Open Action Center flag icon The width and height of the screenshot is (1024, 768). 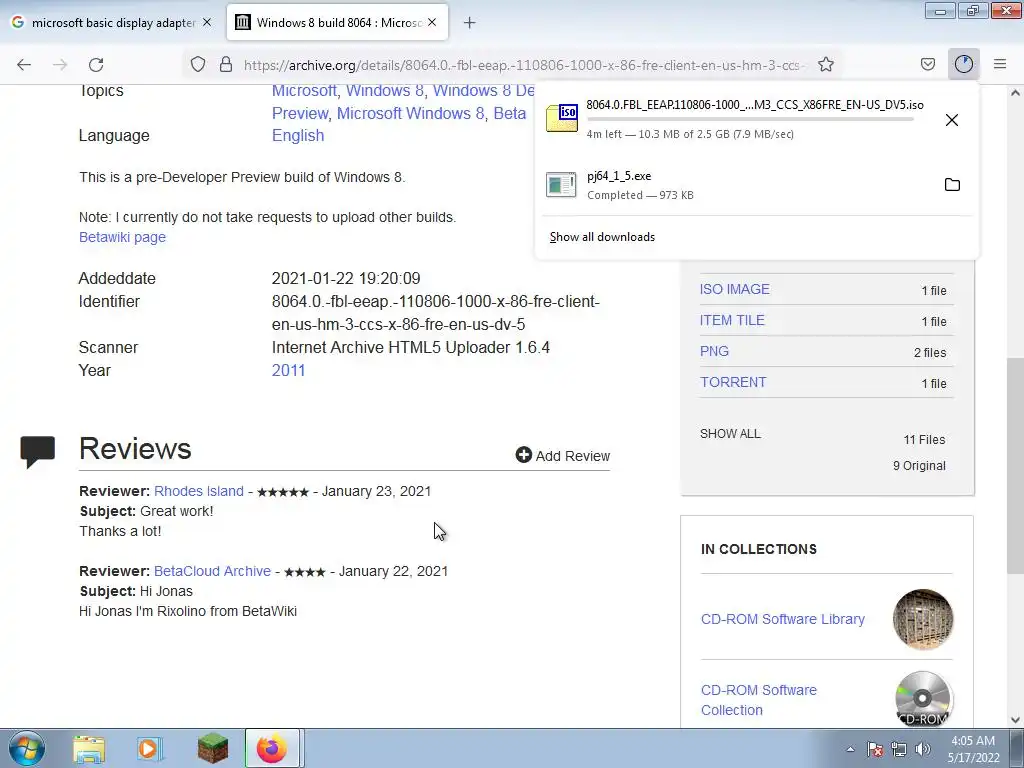875,749
